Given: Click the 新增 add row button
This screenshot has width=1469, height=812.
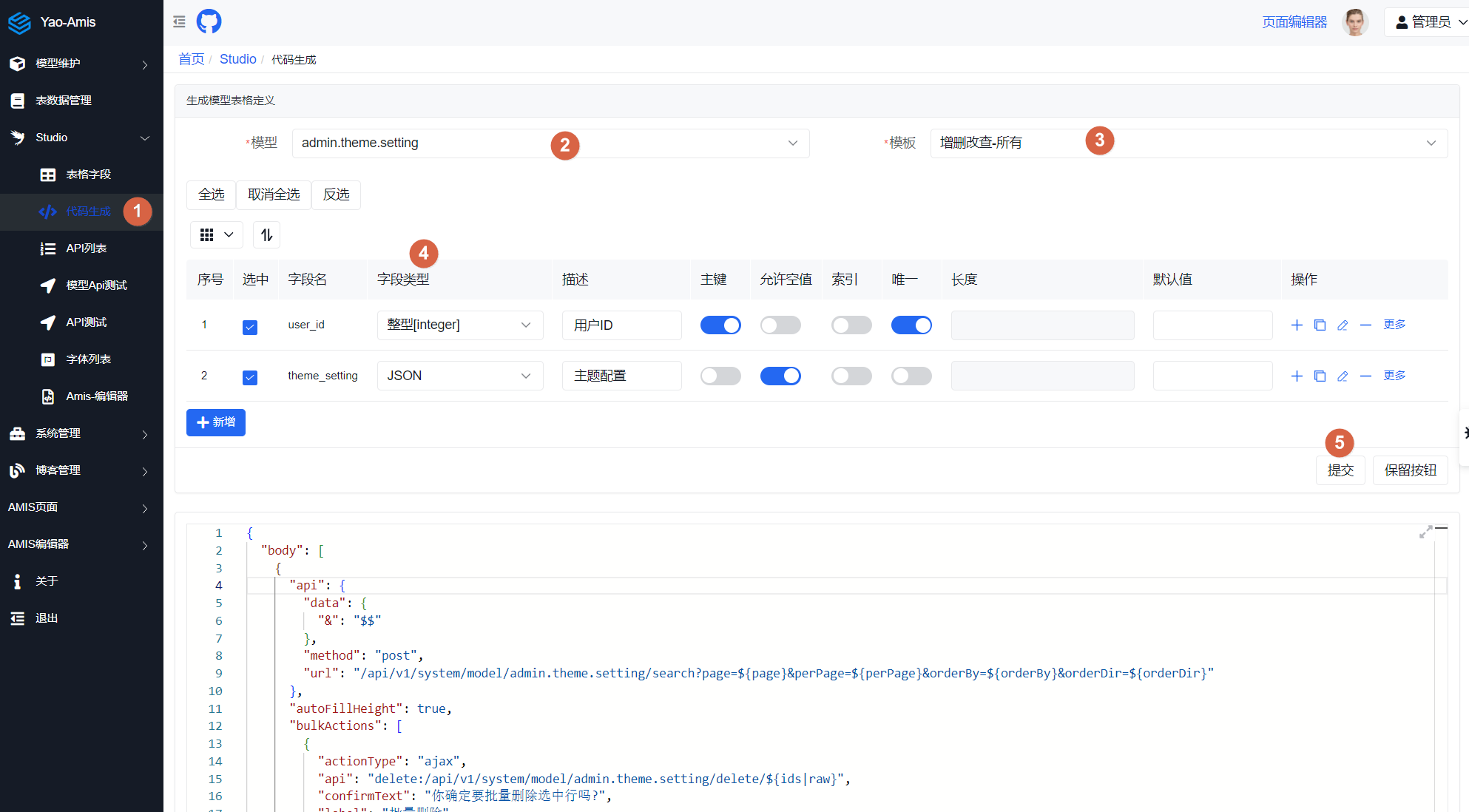Looking at the screenshot, I should (215, 422).
